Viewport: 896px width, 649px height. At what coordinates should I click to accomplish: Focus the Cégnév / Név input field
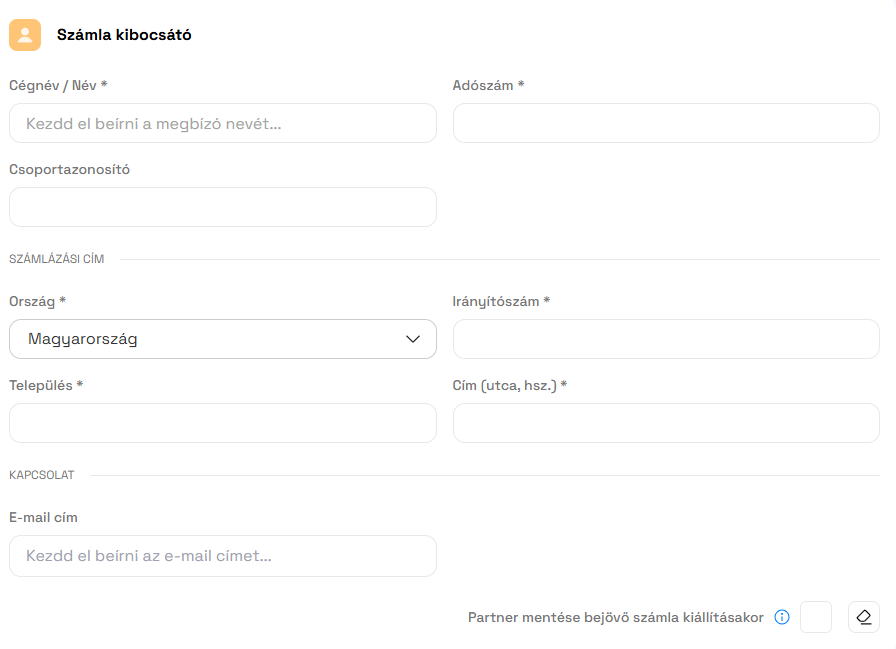pos(223,123)
